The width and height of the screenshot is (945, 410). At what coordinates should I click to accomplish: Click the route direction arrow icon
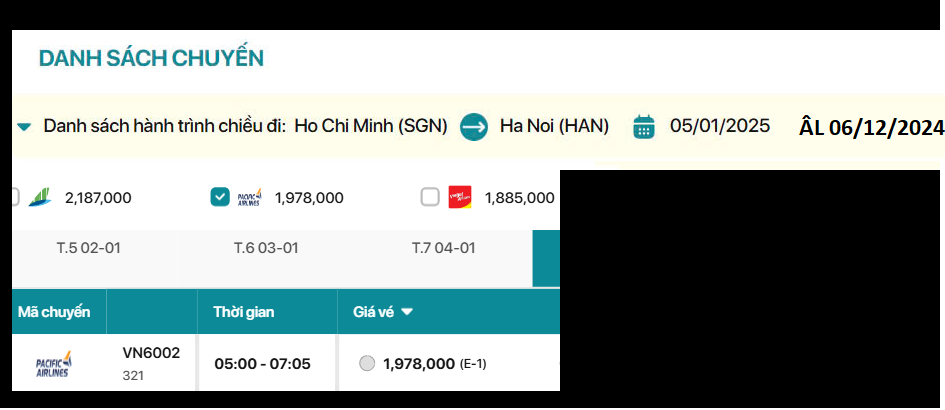coord(474,127)
